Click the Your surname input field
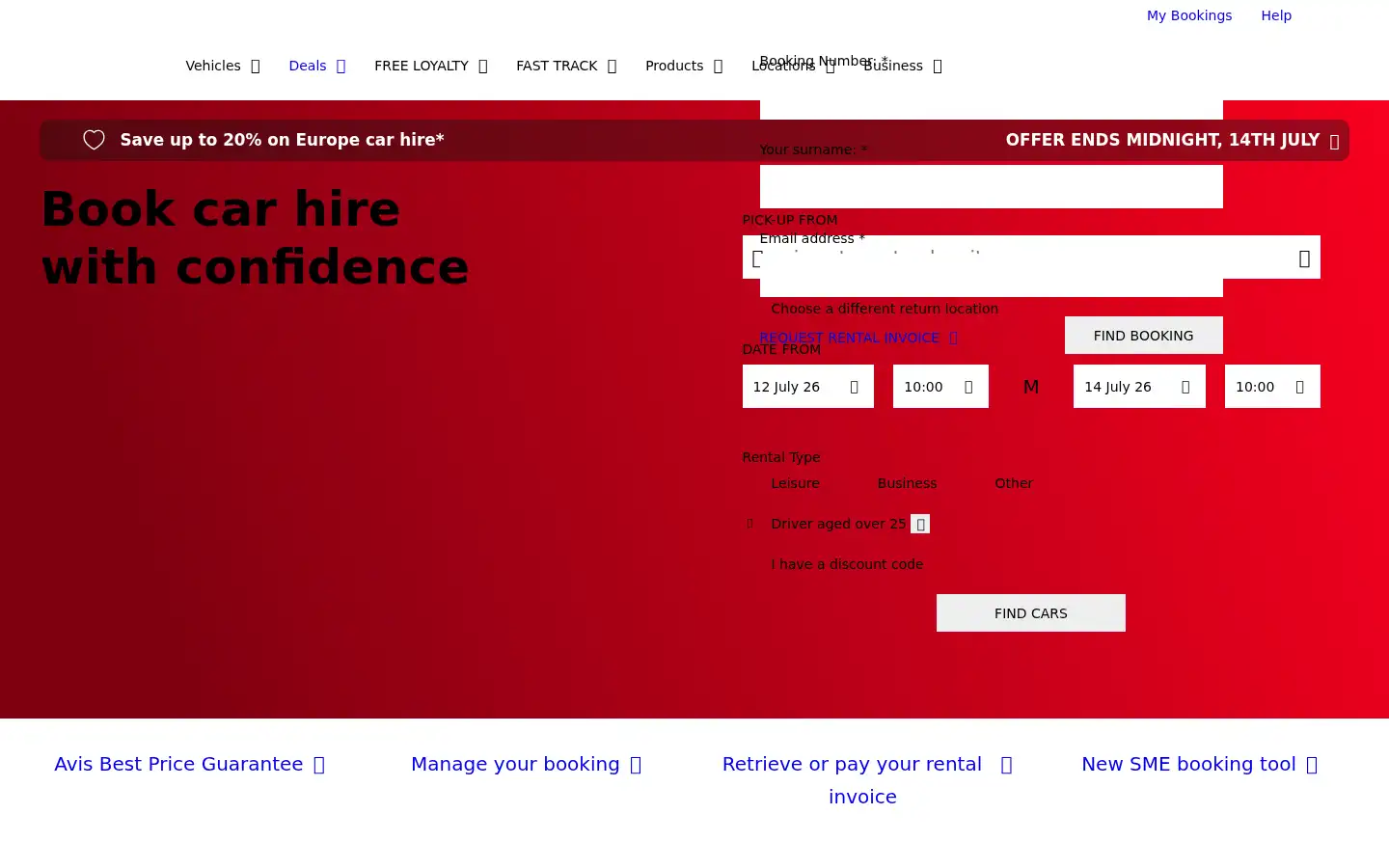The image size is (1389, 868). pyautogui.click(x=992, y=187)
